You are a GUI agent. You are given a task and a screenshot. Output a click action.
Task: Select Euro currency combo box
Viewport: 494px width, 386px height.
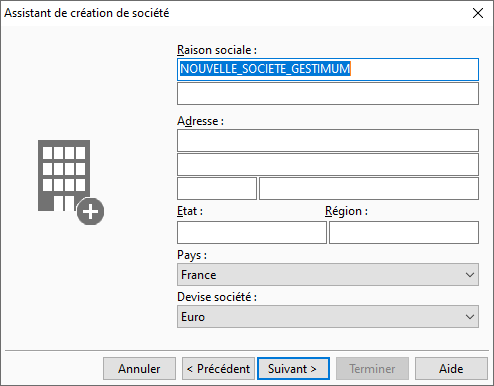pyautogui.click(x=328, y=317)
